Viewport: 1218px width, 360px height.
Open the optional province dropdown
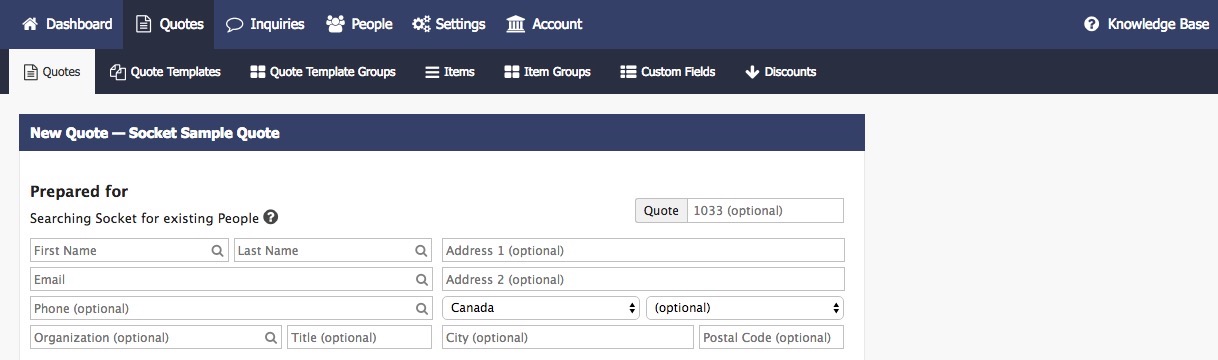pos(745,308)
